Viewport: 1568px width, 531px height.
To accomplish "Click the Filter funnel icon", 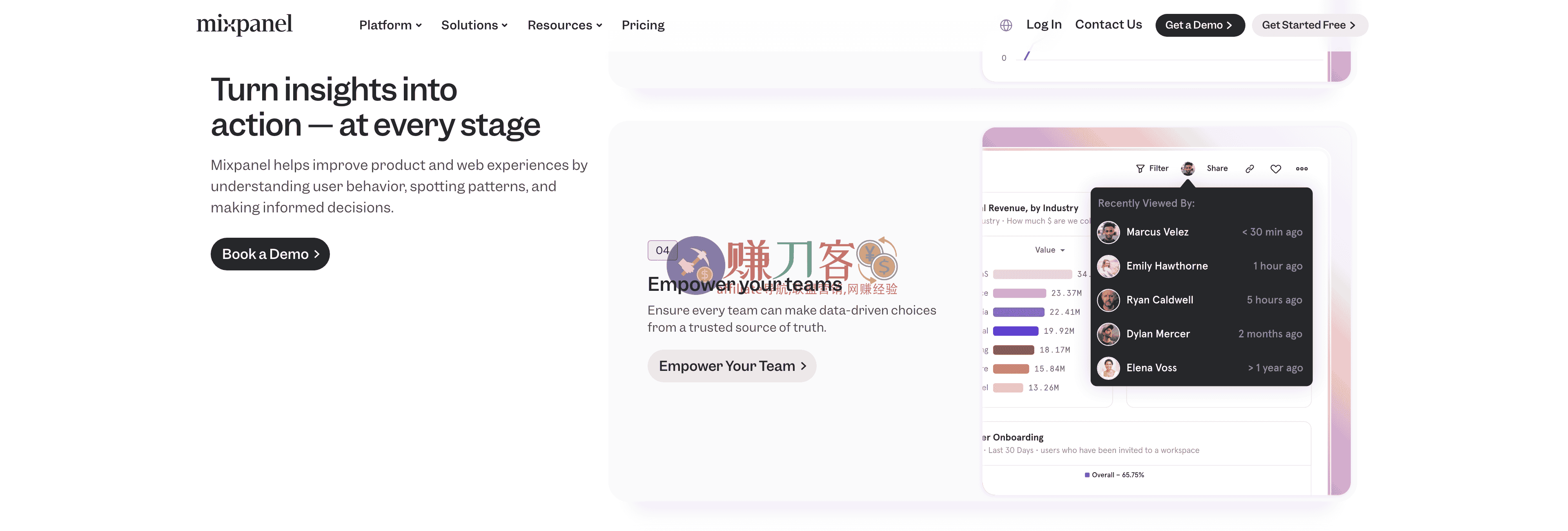I will (x=1140, y=169).
